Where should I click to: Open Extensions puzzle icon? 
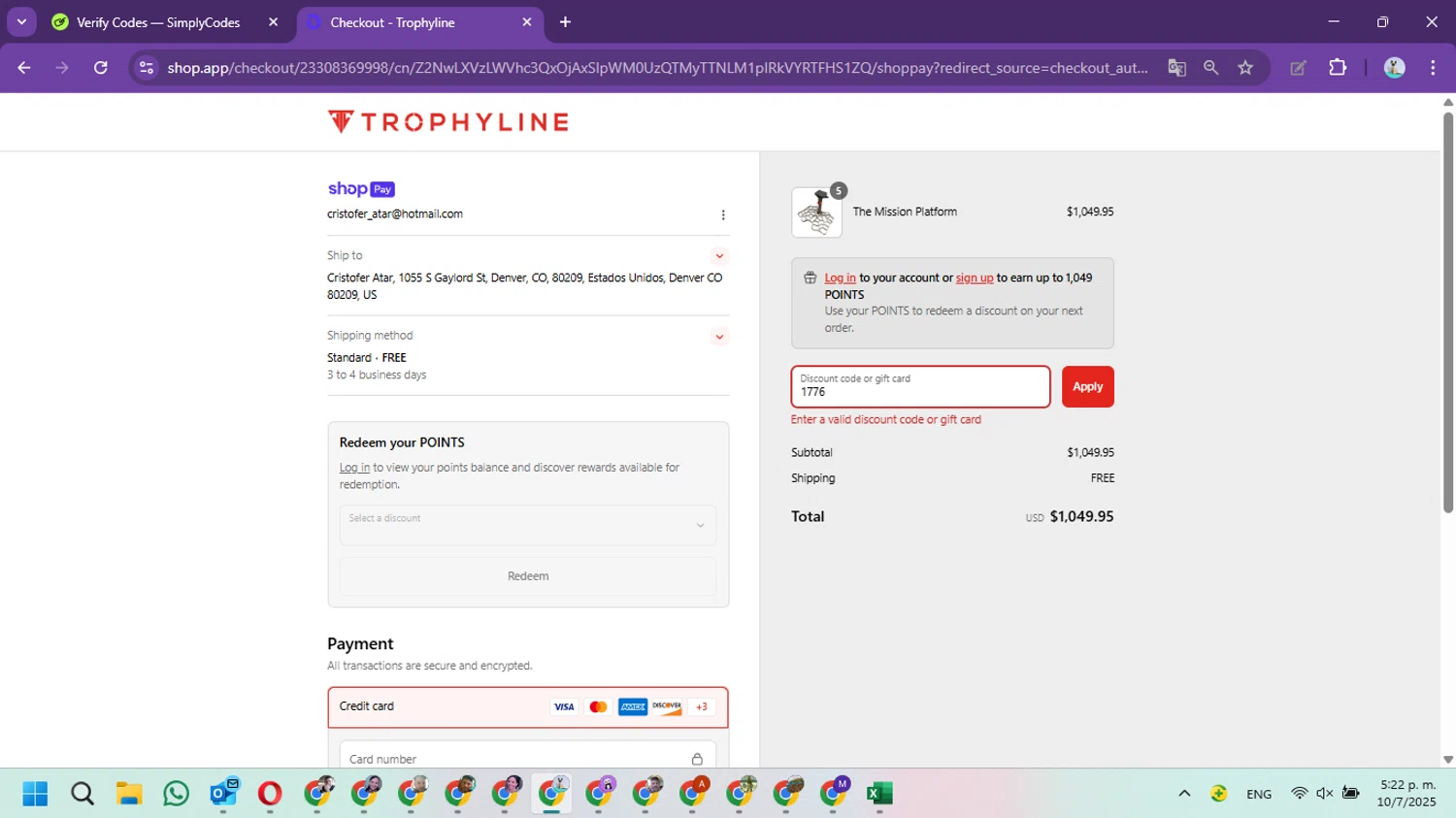1338,68
